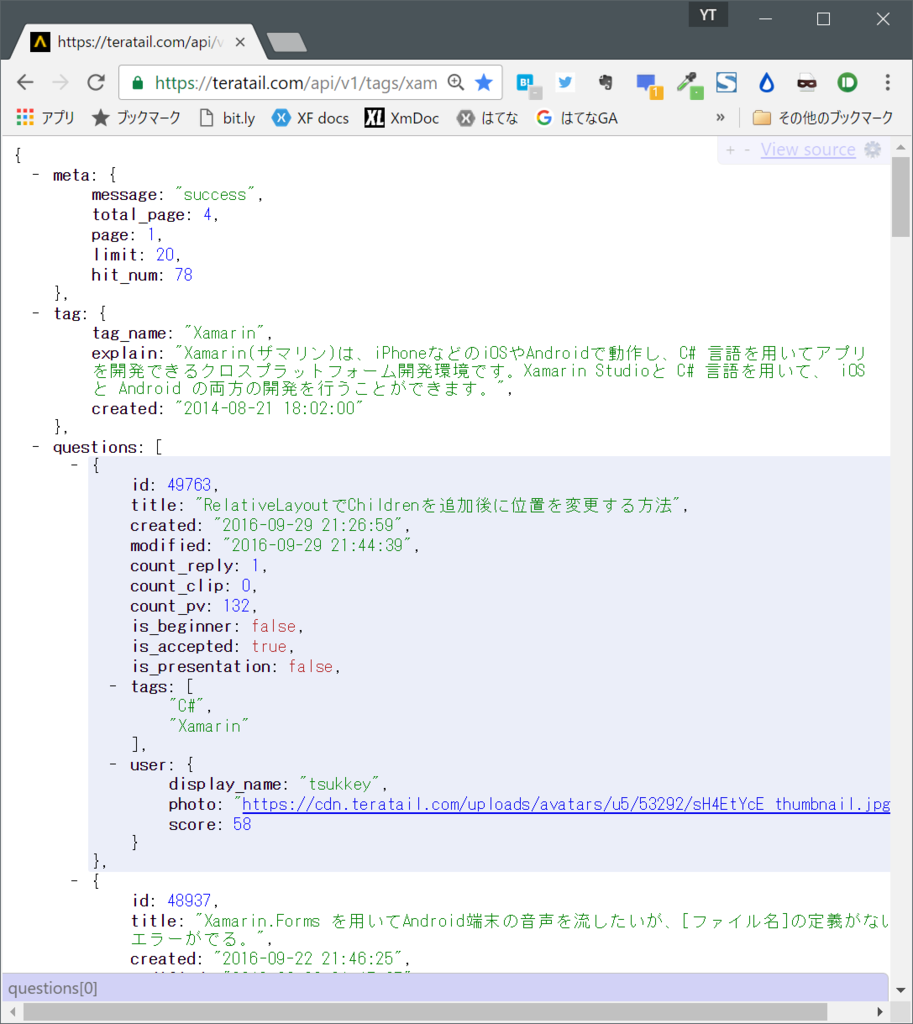Screen dimensions: 913x1024
Task: Click the blue water drop extension
Action: 766,82
